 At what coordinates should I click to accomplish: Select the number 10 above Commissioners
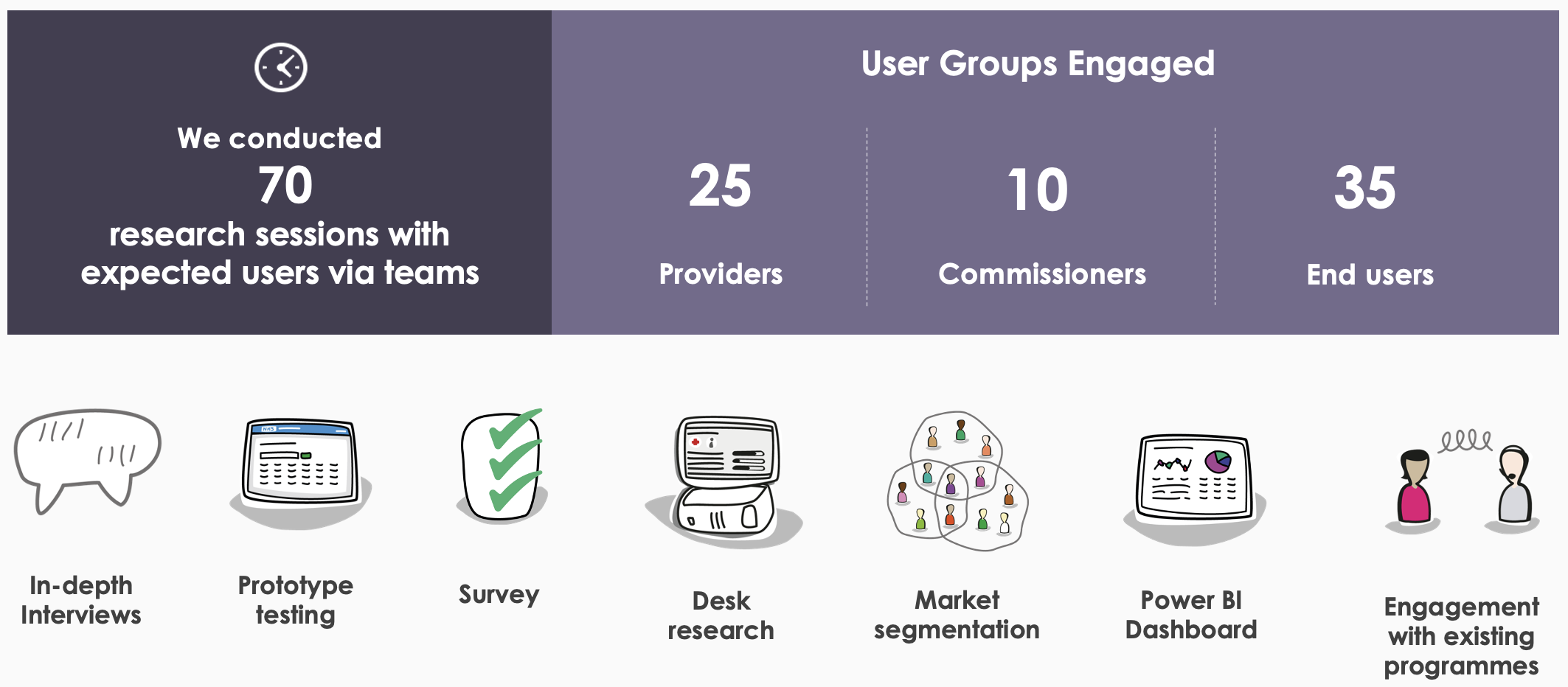(1038, 190)
